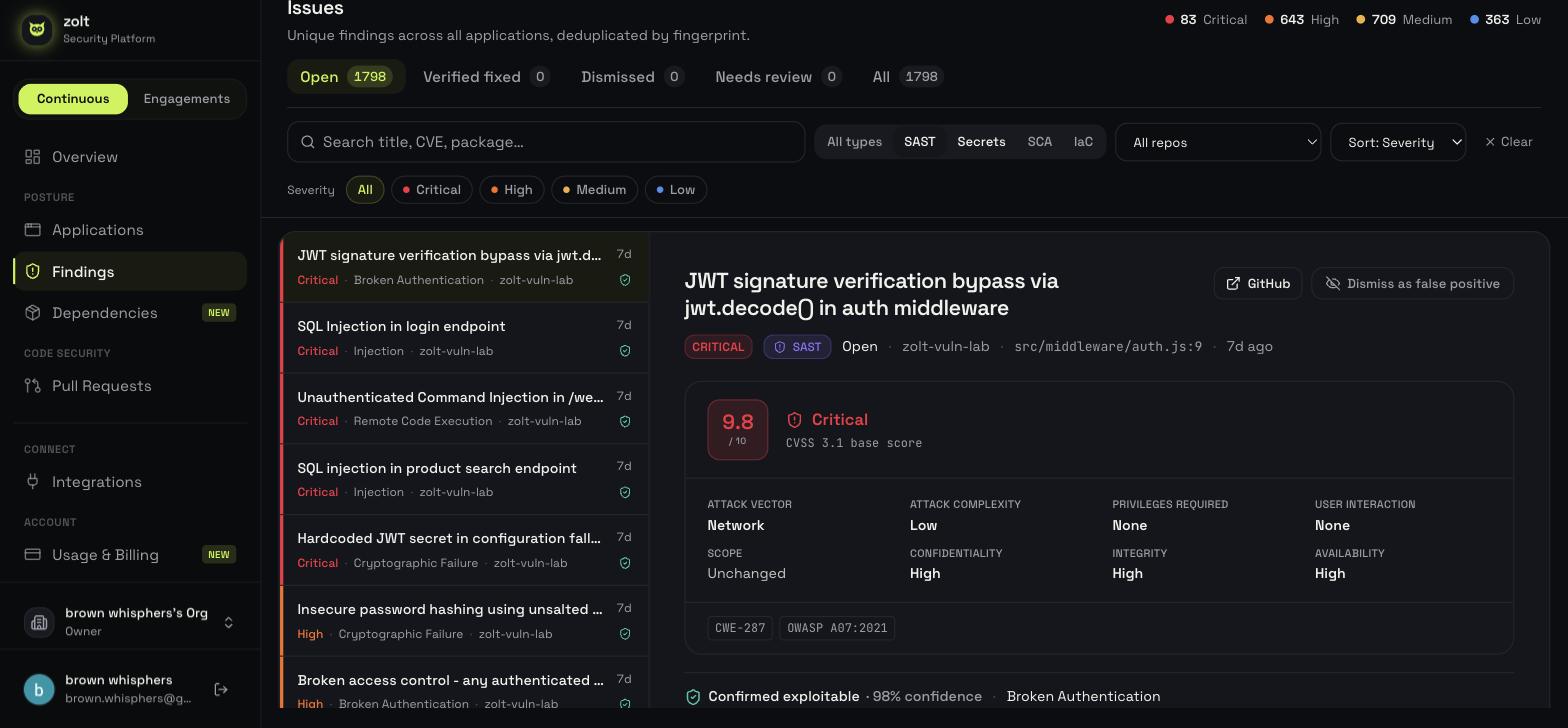The width and height of the screenshot is (1568, 728).
Task: Click the Usage & Billing card icon
Action: [33, 555]
